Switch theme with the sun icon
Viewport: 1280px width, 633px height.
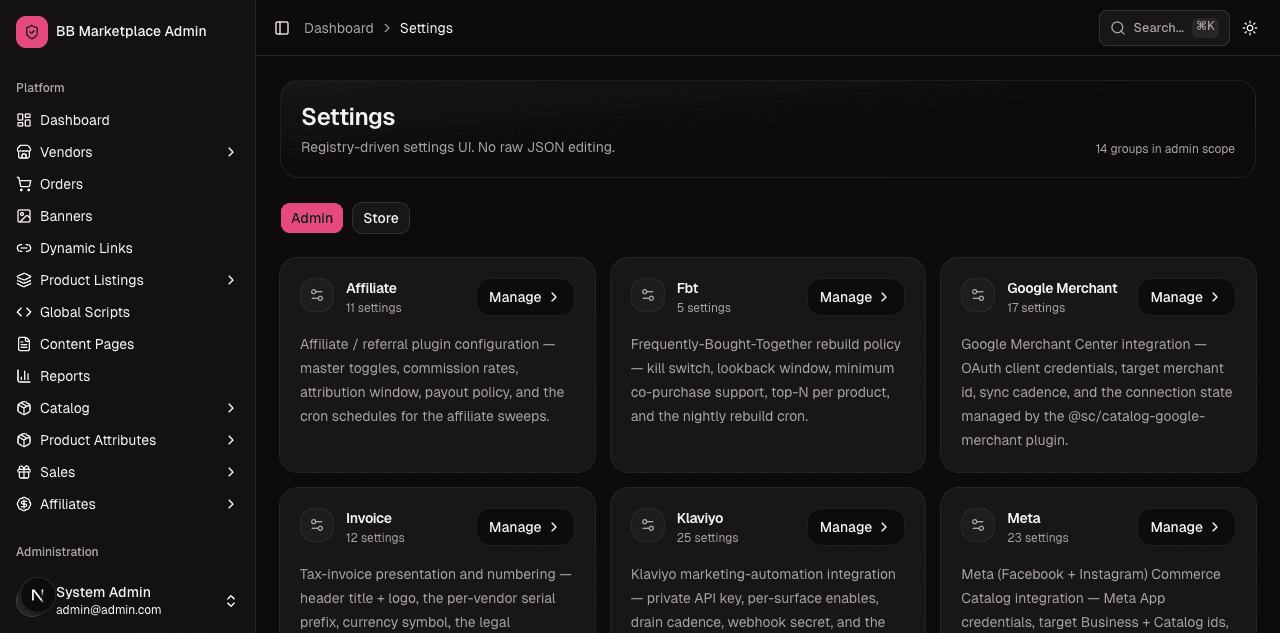(x=1250, y=28)
